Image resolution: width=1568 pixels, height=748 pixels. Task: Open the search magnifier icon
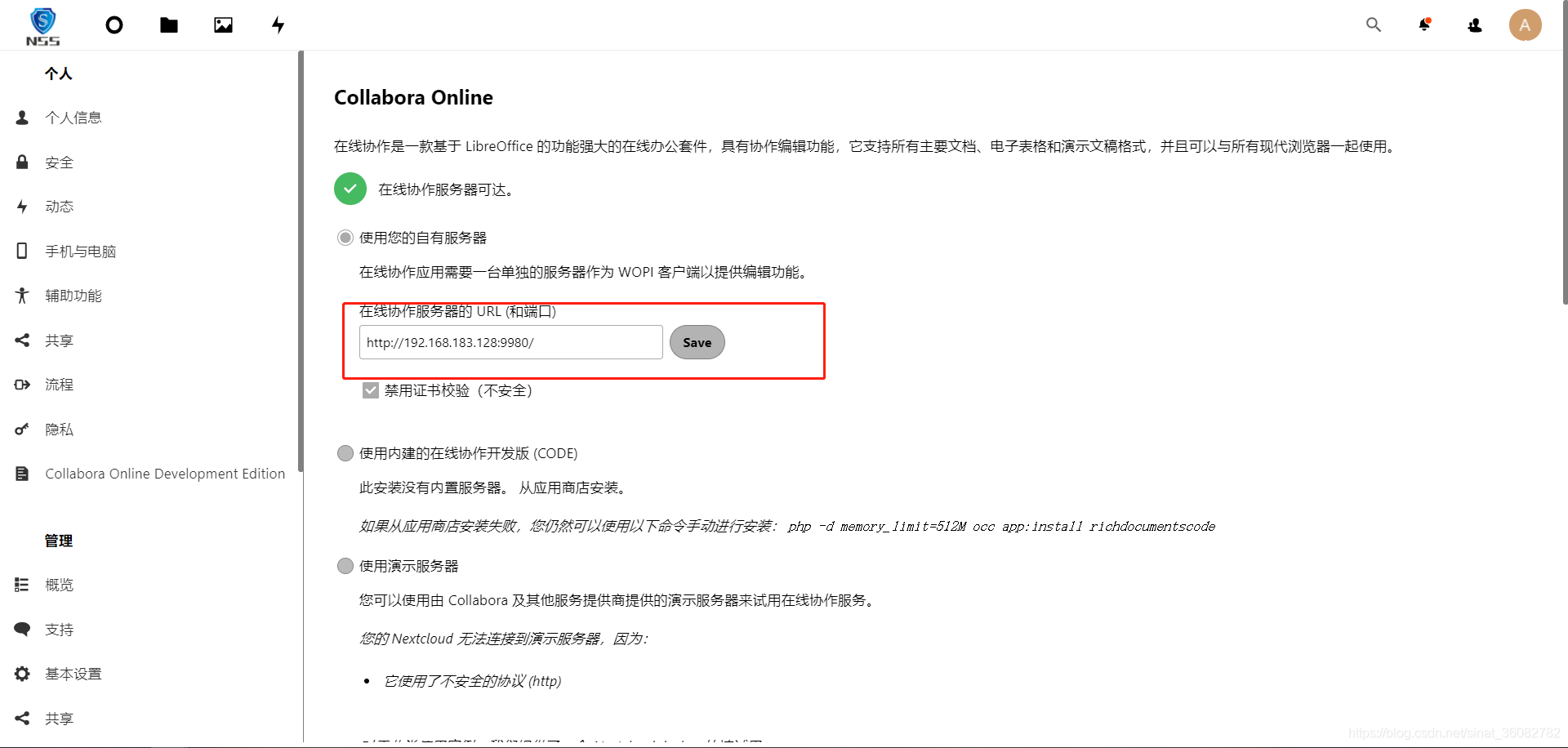coord(1374,25)
